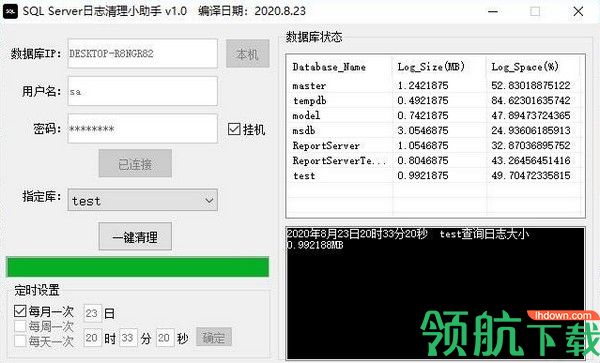
Task: Close the SQL Server log cleaner window
Action: coord(578,11)
